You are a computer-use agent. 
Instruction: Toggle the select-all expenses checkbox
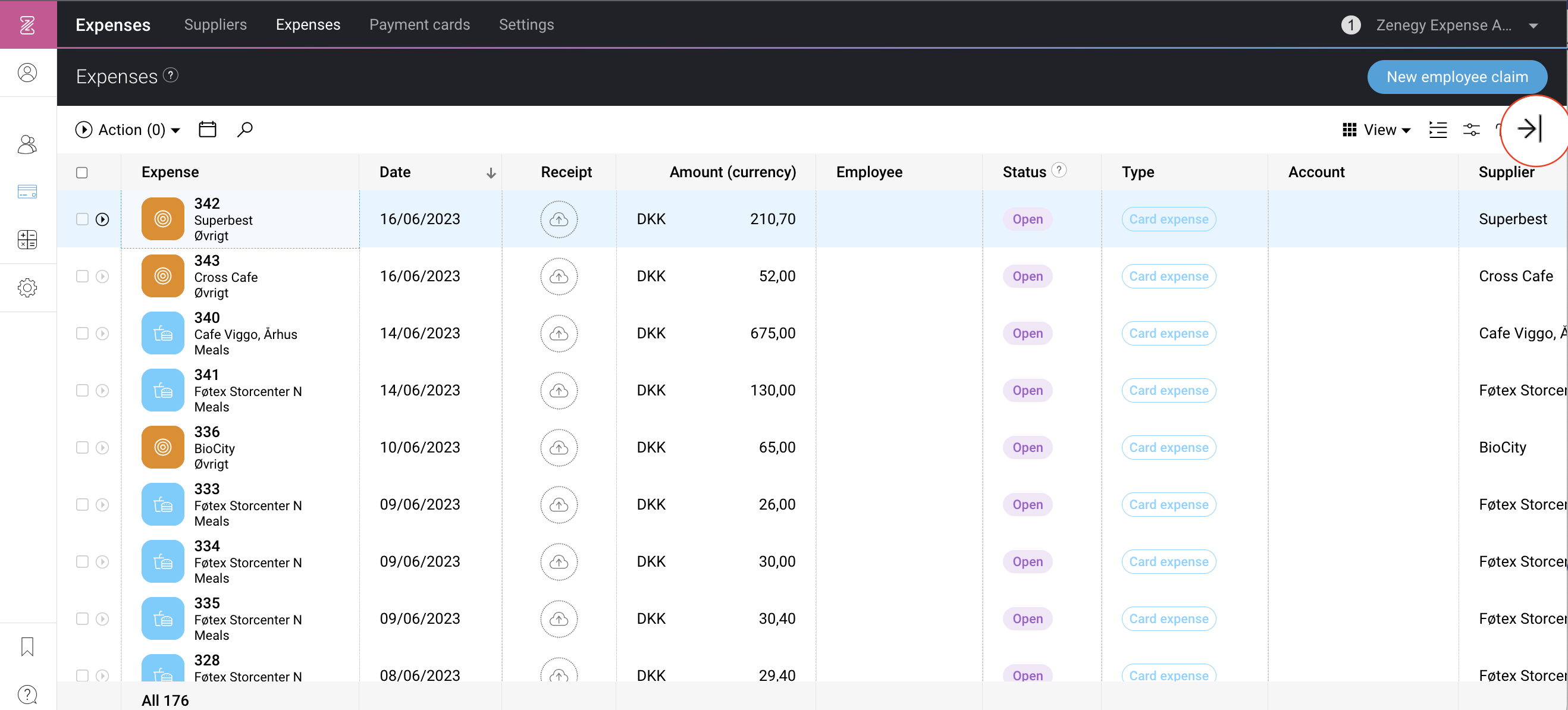click(82, 173)
